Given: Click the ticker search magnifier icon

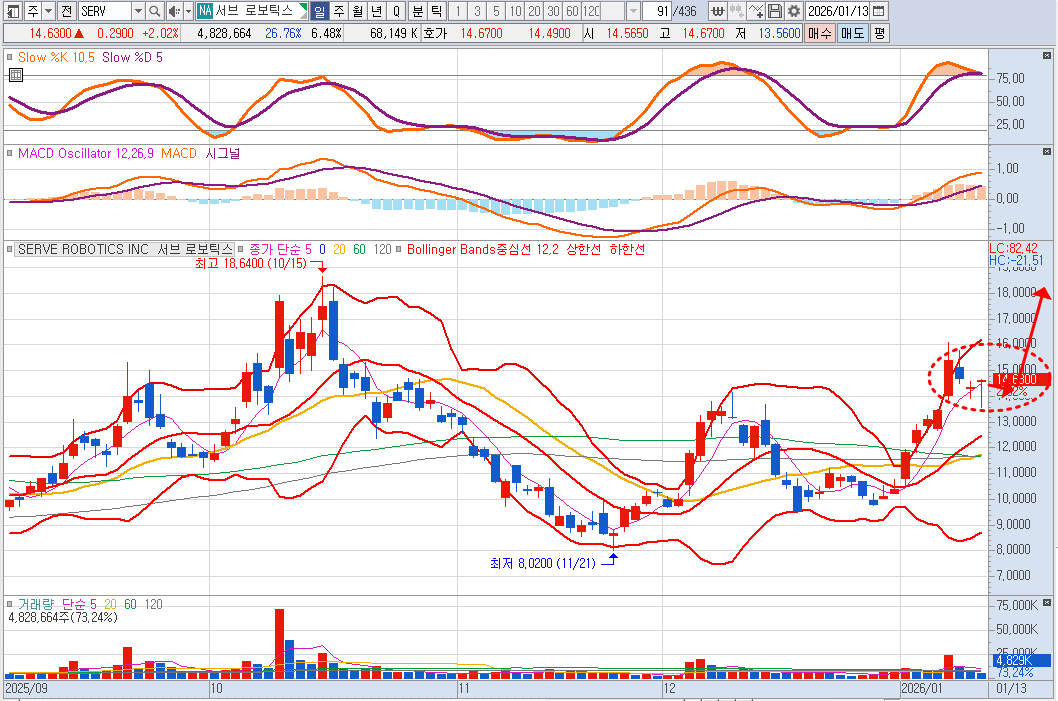Looking at the screenshot, I should tap(155, 11).
